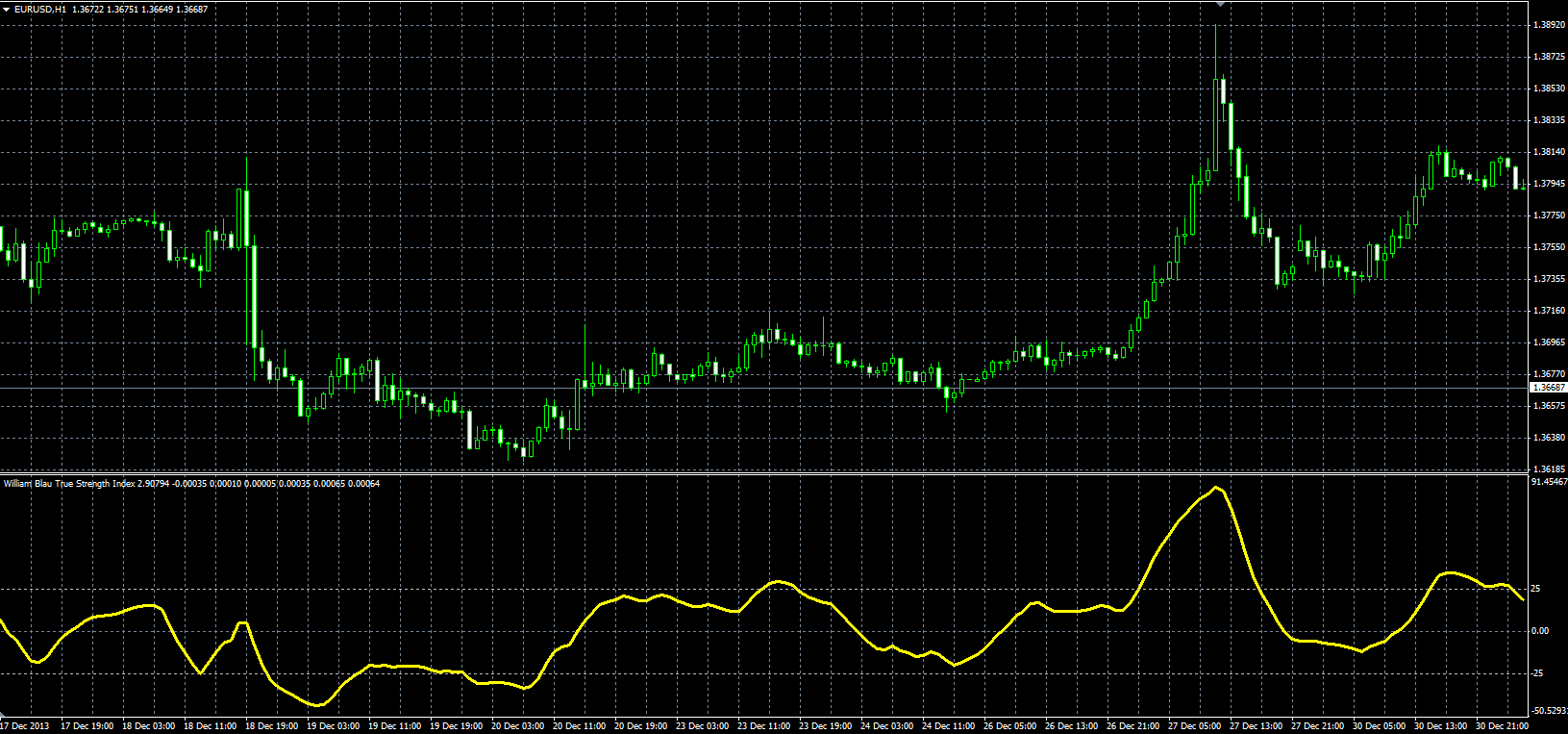Click the 17 Dec 19:00 time label

(x=87, y=725)
